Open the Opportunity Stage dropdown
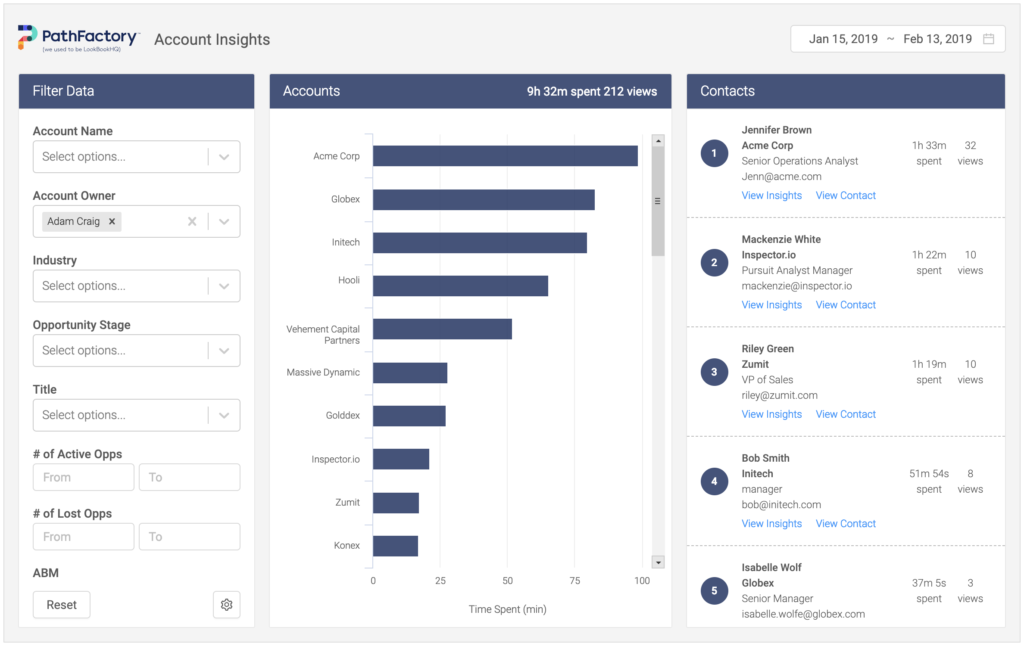The width and height of the screenshot is (1024, 646). click(224, 351)
